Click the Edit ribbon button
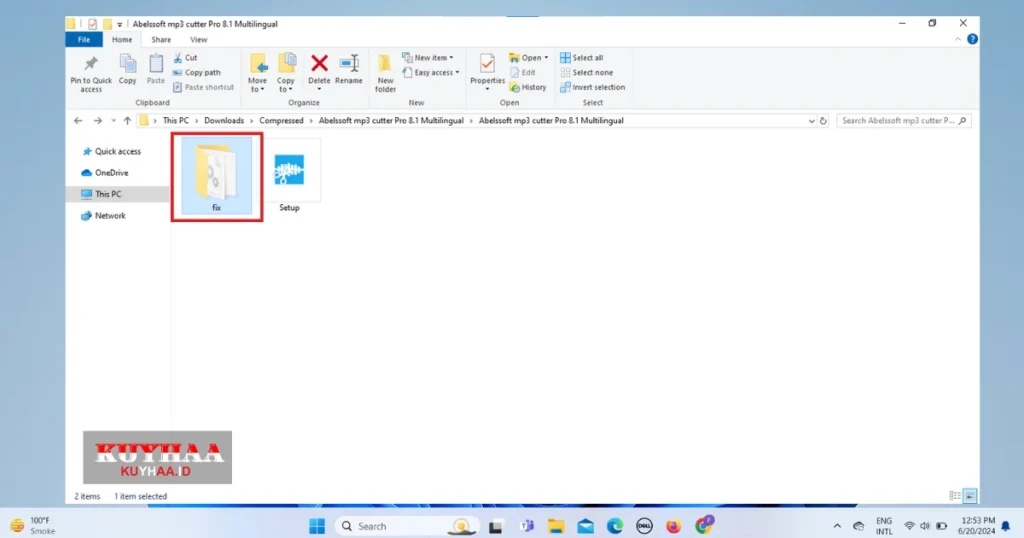This screenshot has width=1024, height=538. pos(522,72)
